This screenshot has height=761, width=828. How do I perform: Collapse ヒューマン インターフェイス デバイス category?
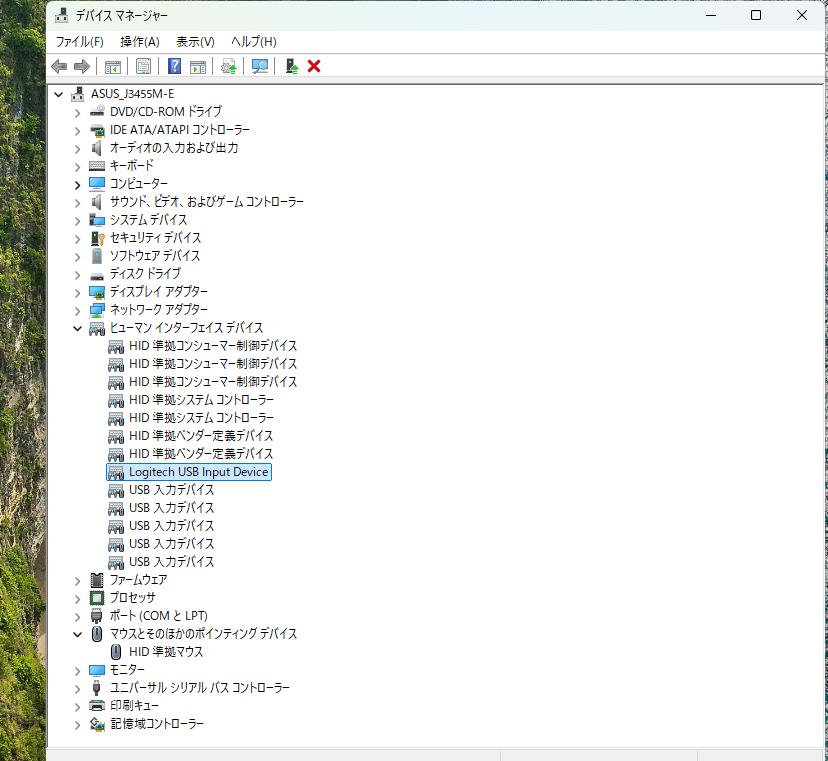coord(78,328)
